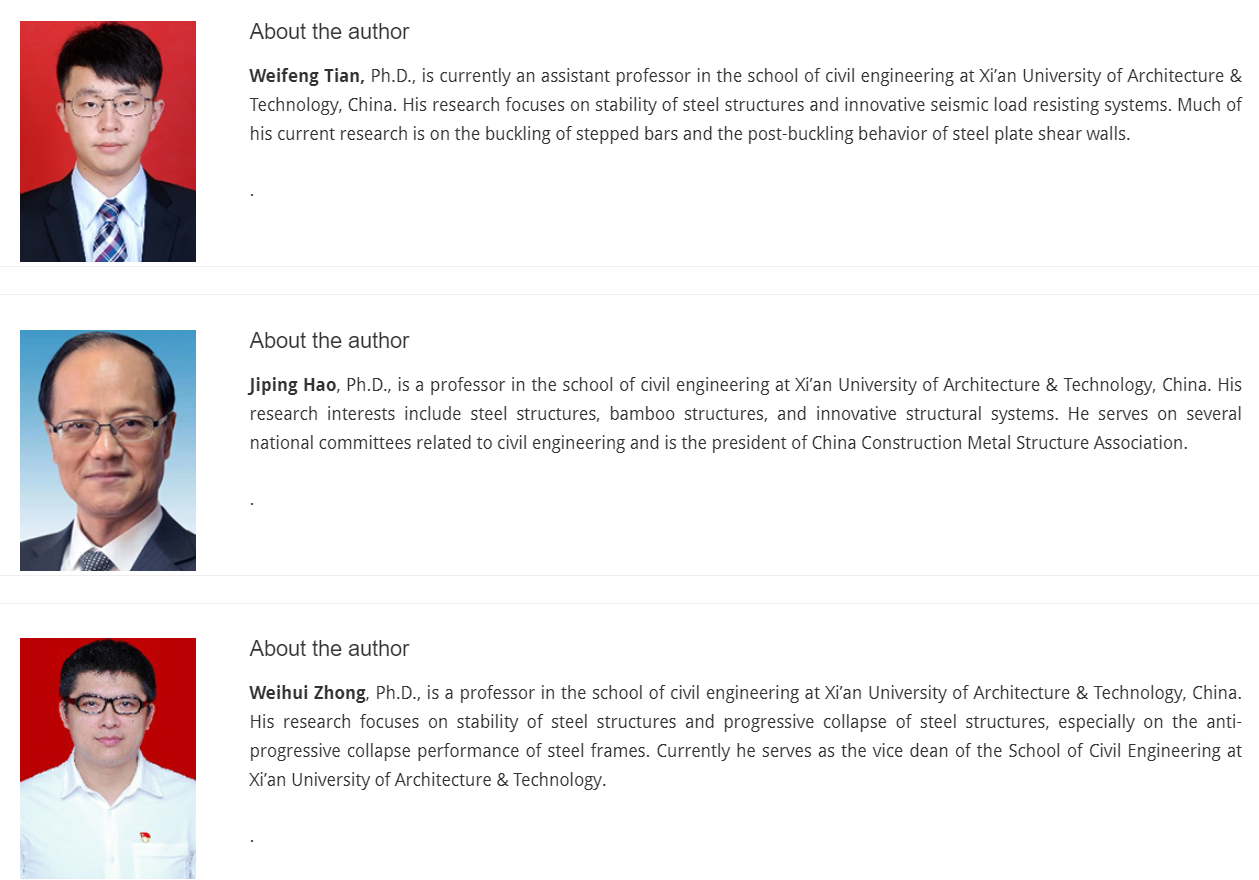Click the third 'About the author' heading
The image size is (1259, 880).
pos(329,649)
